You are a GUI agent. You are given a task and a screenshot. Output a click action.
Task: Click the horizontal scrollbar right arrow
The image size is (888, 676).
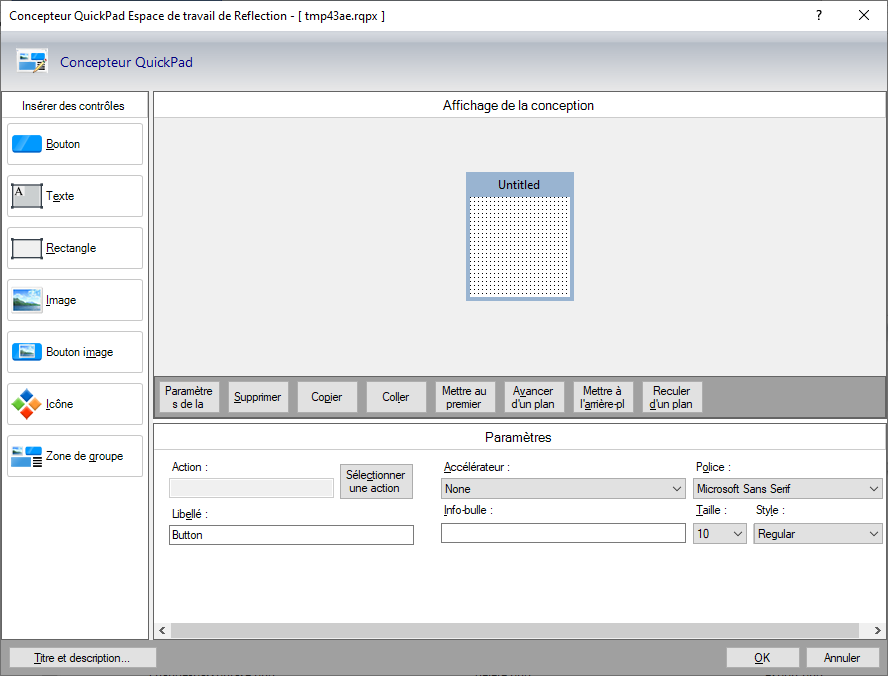pyautogui.click(x=877, y=630)
